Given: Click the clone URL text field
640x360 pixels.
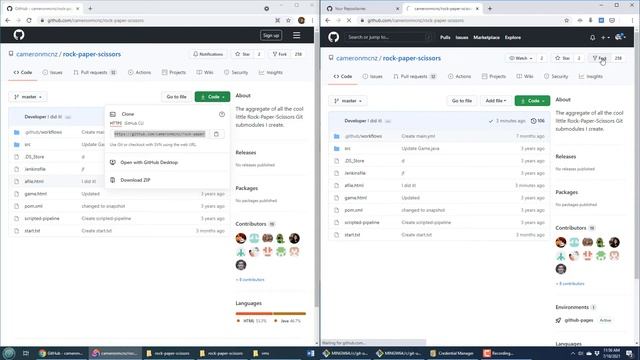Looking at the screenshot, I should 160,134.
